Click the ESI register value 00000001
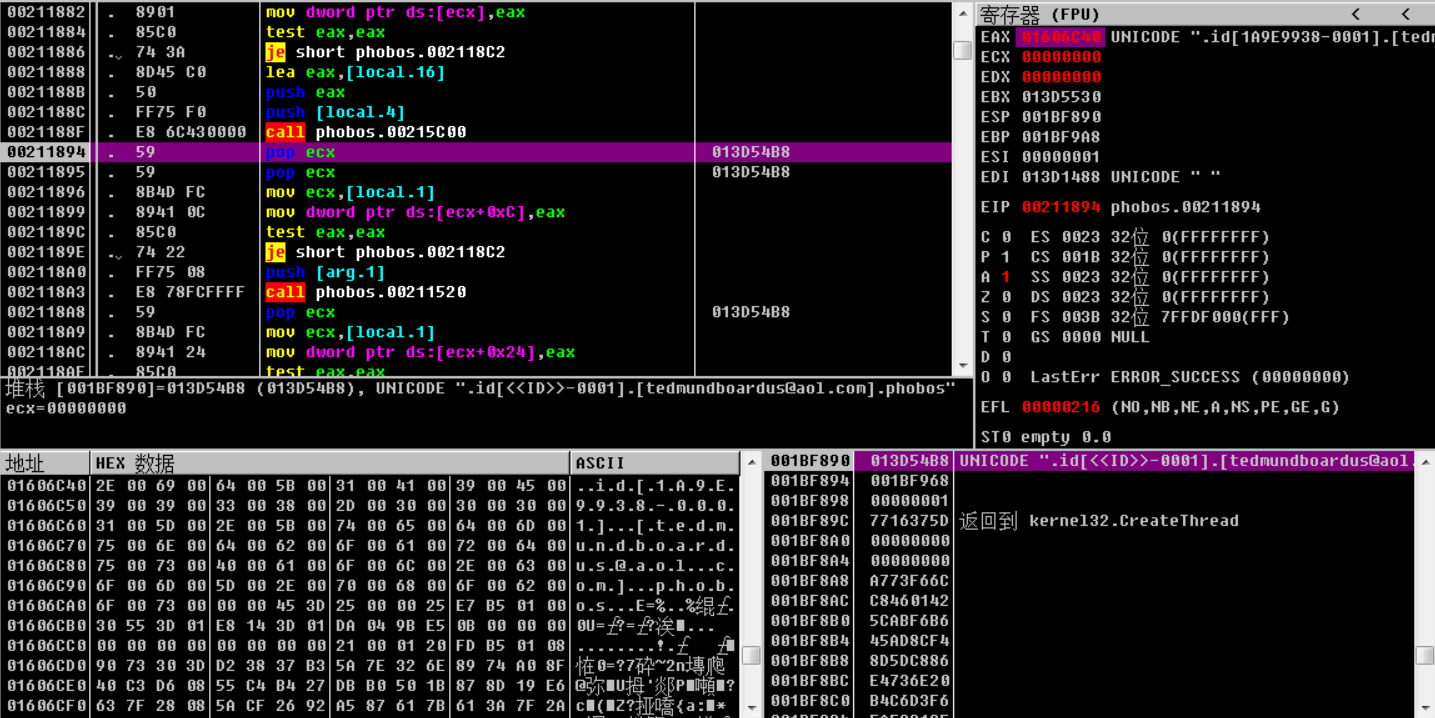1435x718 pixels. point(1061,157)
